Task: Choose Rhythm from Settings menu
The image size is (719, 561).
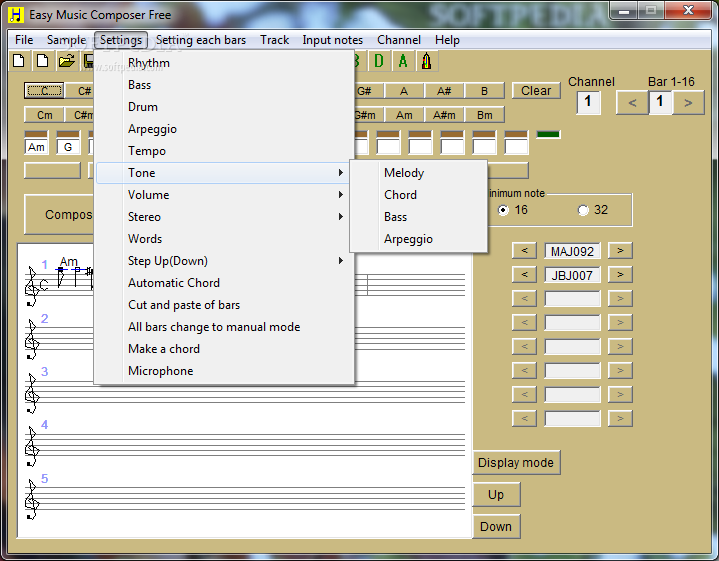Action: (222, 63)
